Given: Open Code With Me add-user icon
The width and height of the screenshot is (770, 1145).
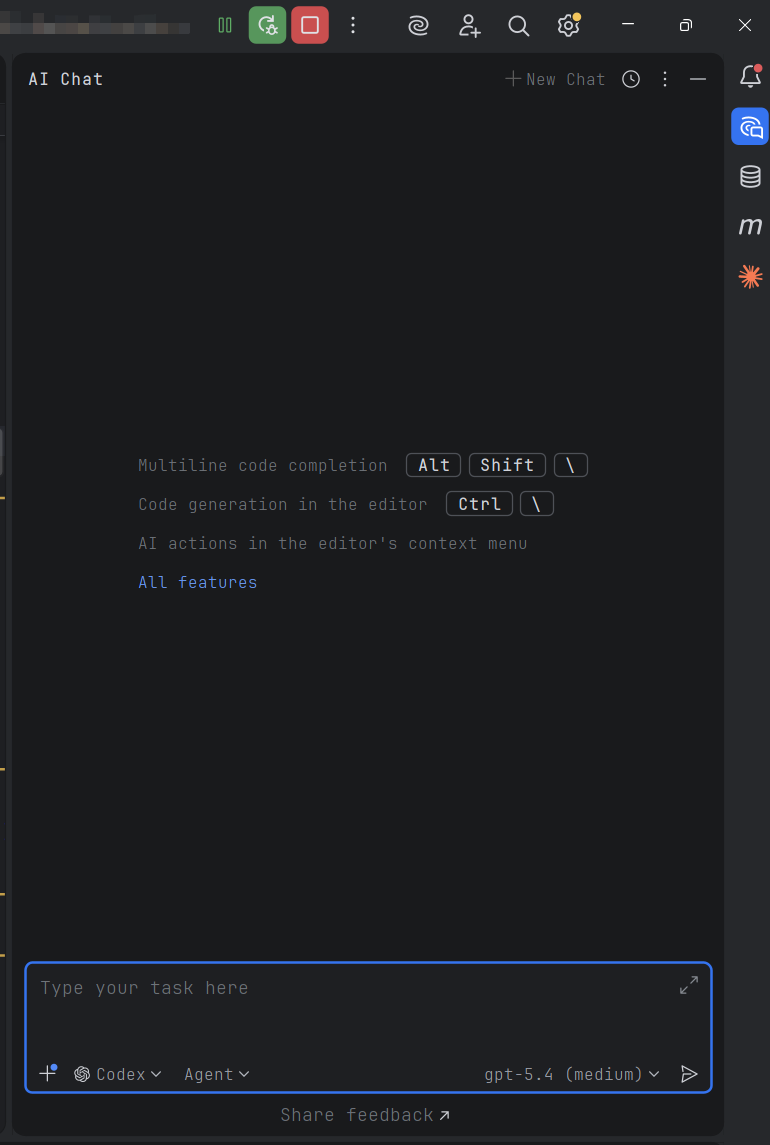Looking at the screenshot, I should 469,26.
